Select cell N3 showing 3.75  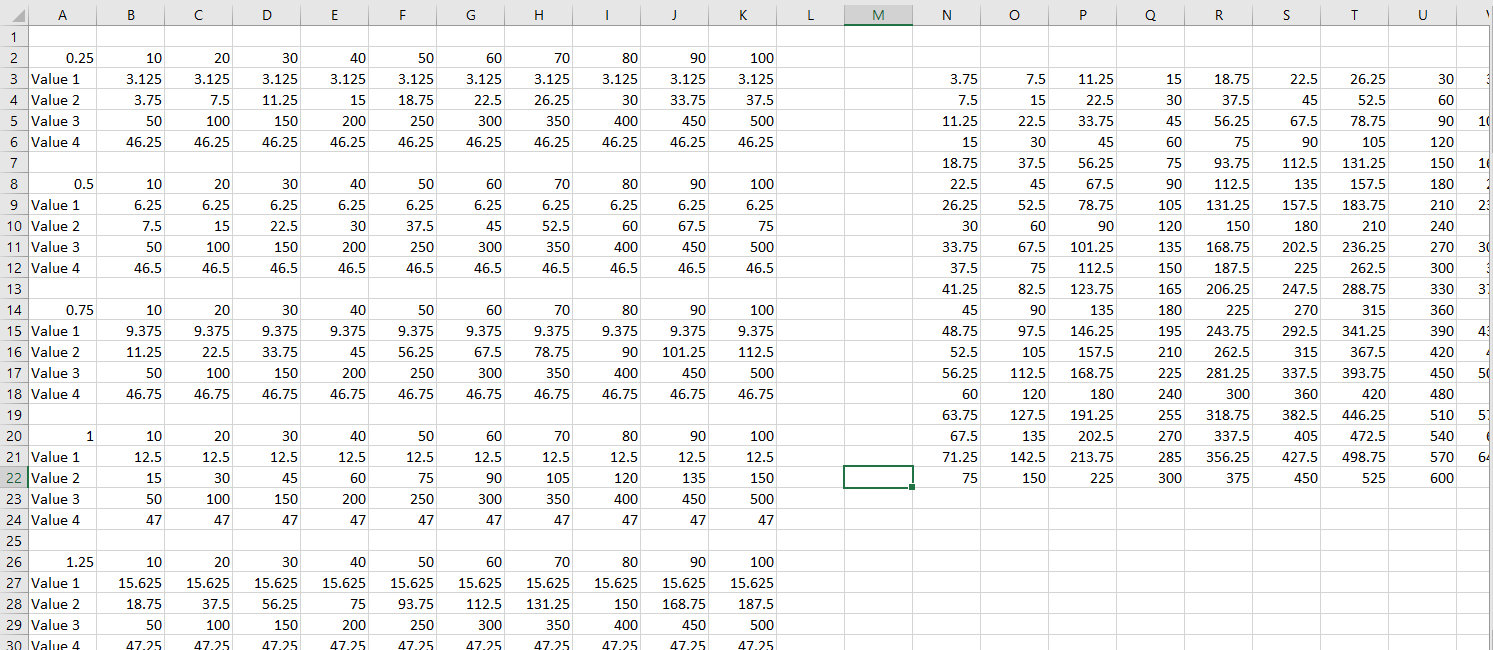coord(946,79)
